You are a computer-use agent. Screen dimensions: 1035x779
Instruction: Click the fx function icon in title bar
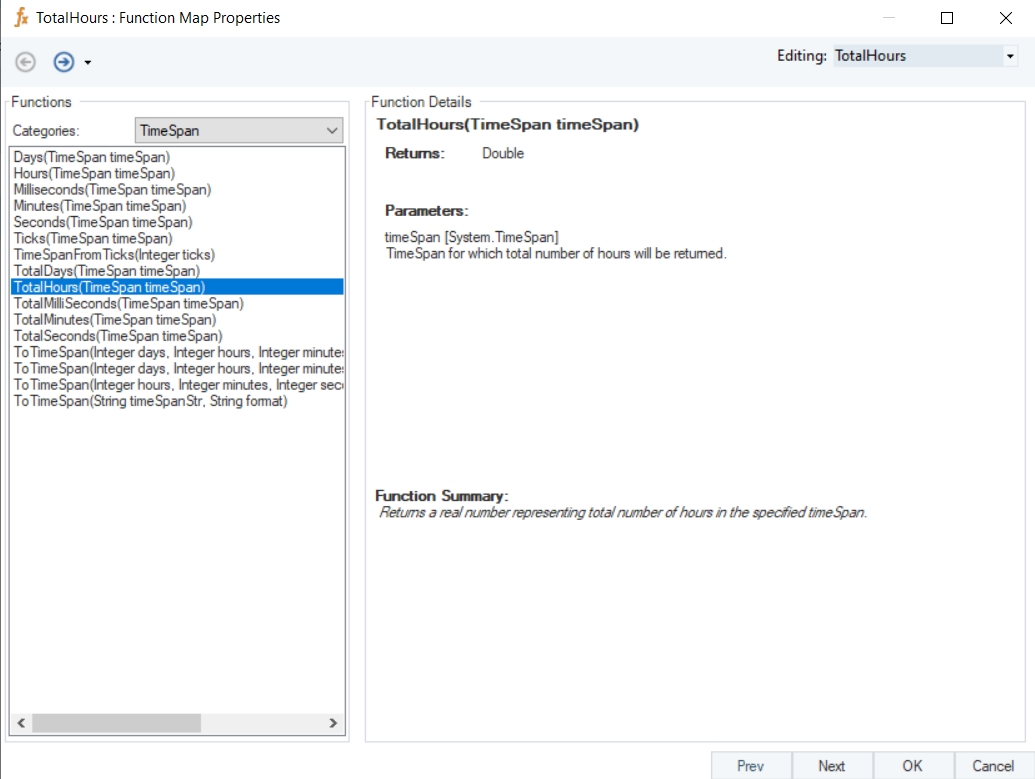(x=20, y=18)
